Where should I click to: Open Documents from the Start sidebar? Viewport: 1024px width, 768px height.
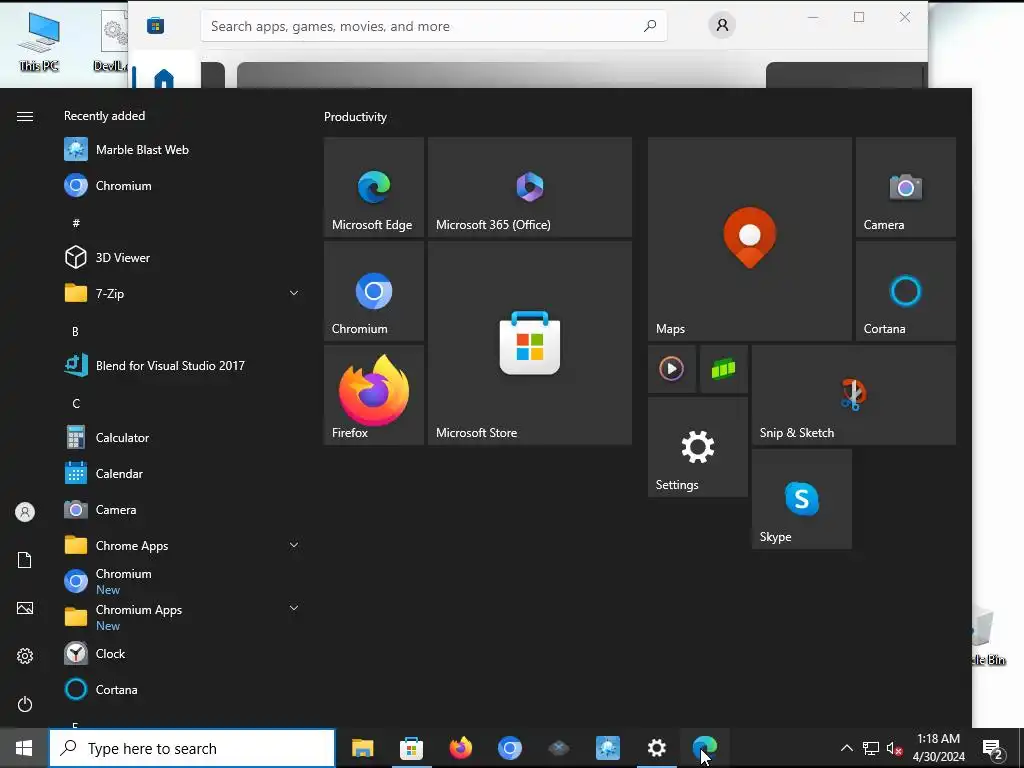pos(25,560)
